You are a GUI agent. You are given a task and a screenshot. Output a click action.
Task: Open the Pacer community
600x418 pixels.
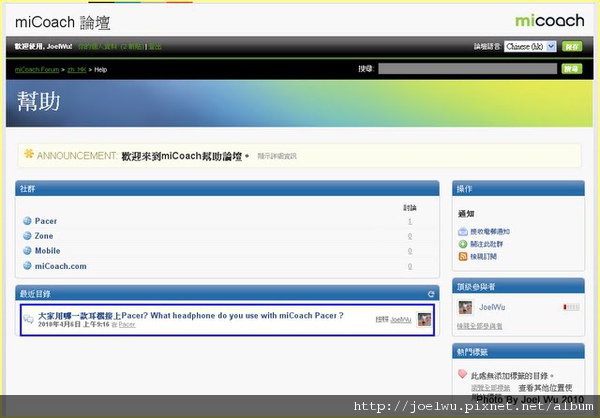[46, 221]
